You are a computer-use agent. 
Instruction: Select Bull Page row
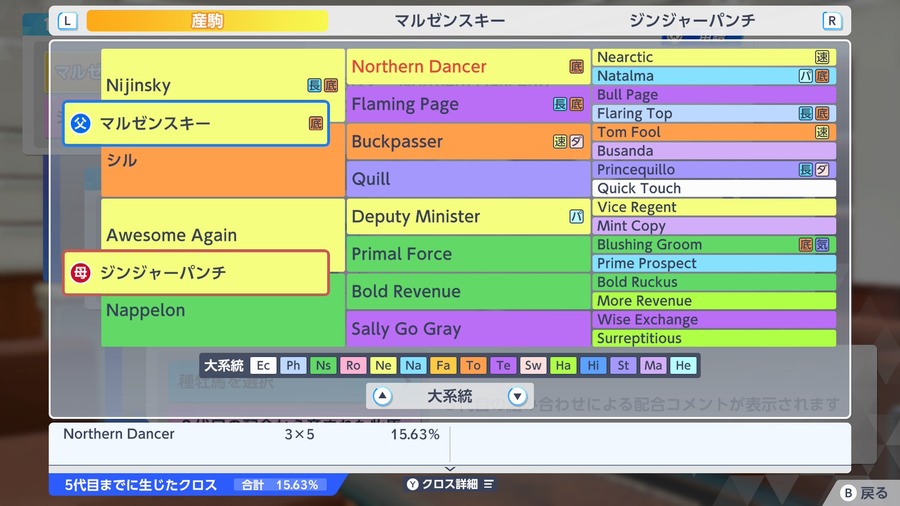pos(714,95)
